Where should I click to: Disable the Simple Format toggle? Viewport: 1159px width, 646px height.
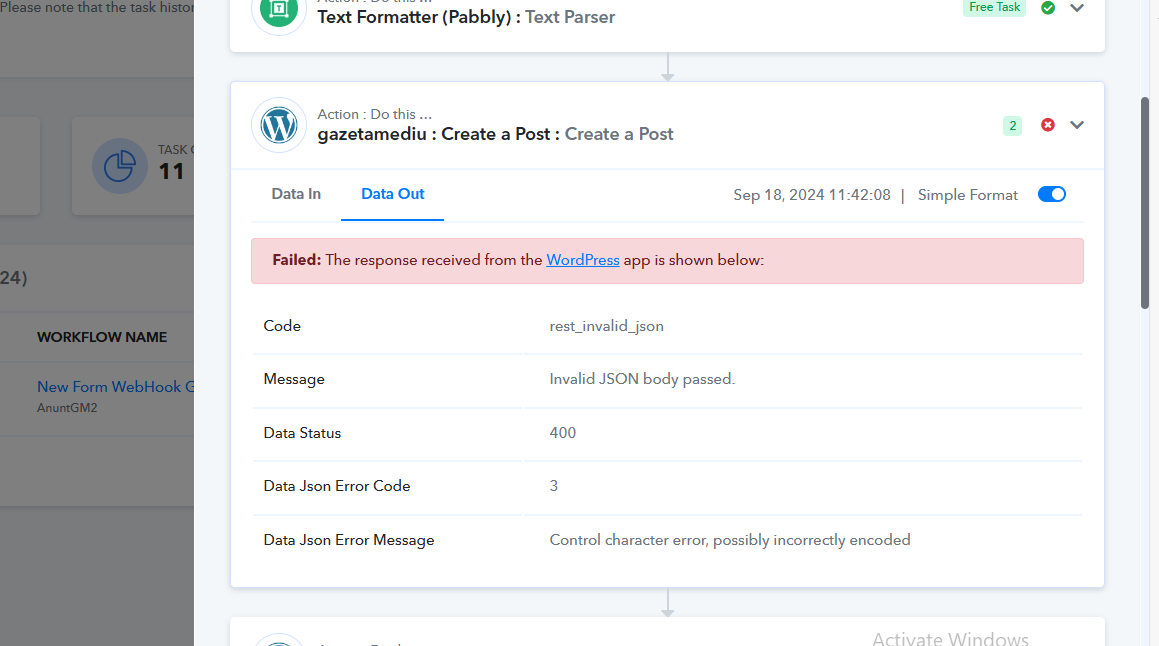[1051, 194]
